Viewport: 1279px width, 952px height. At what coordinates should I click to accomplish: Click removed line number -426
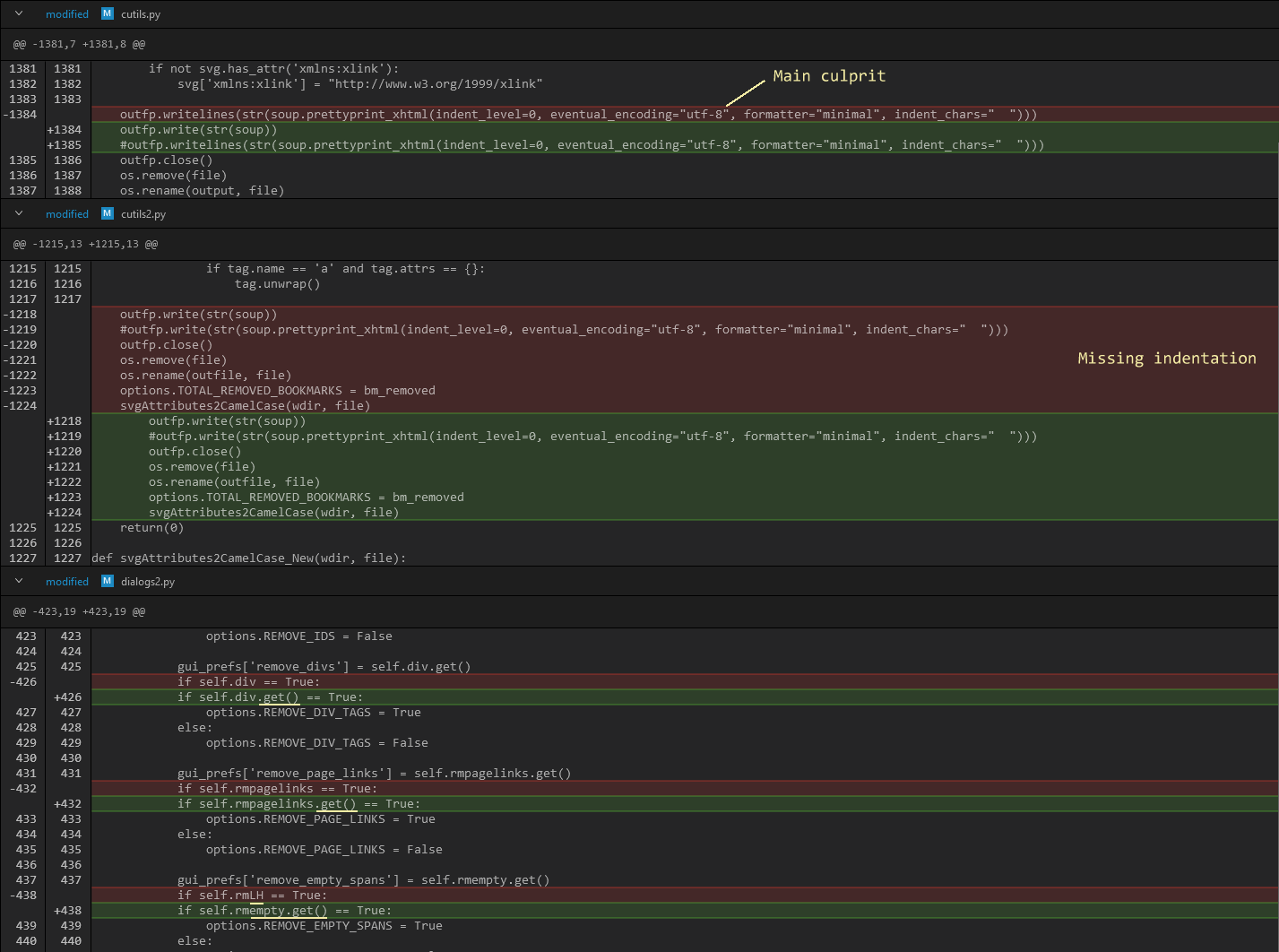(x=23, y=682)
